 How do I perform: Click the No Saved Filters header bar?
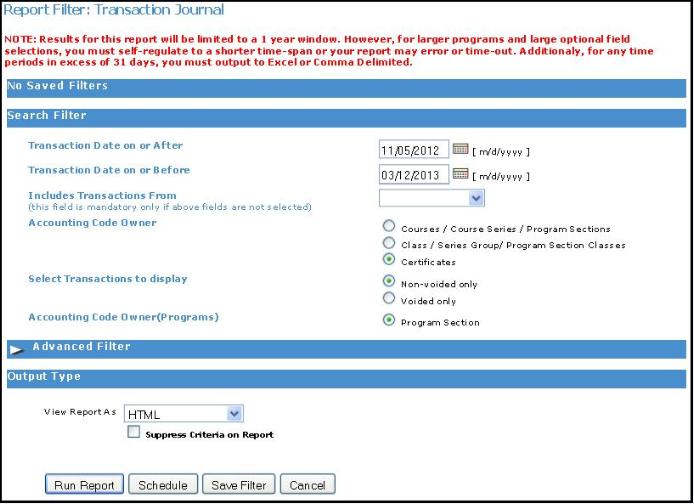347,88
